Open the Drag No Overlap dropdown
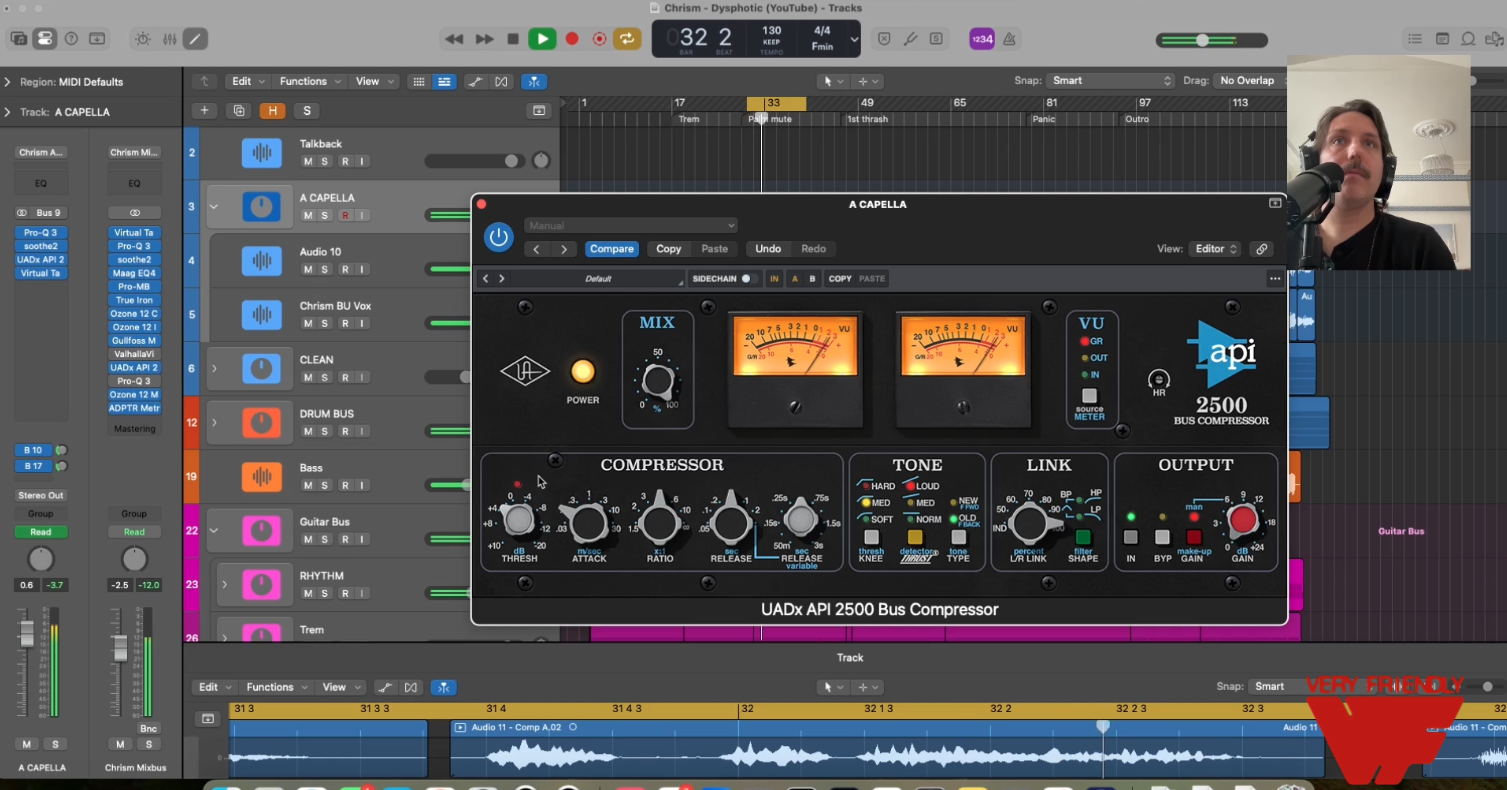 (1250, 80)
